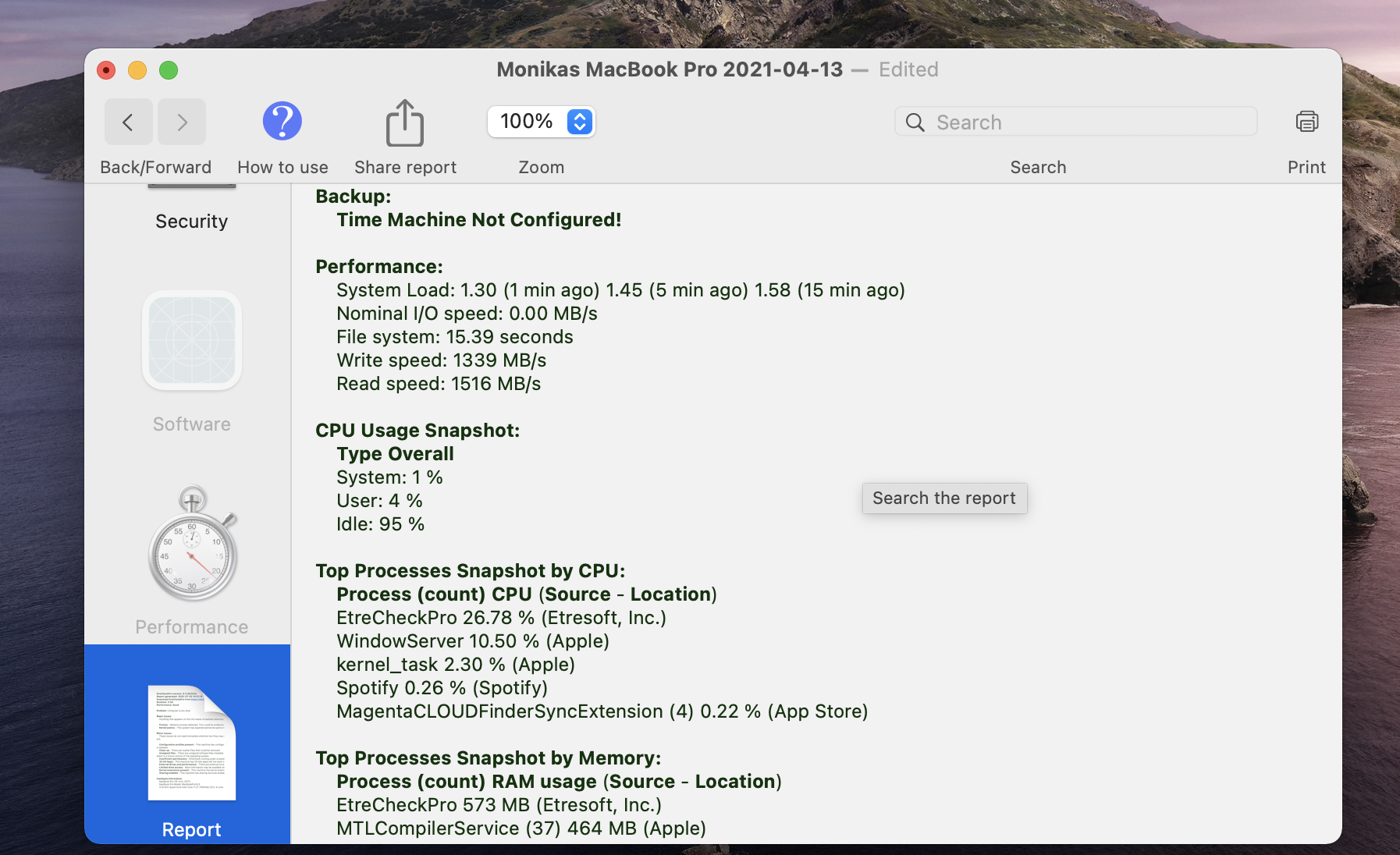The image size is (1400, 855).
Task: Select the Performance sidebar label
Action: [x=192, y=627]
